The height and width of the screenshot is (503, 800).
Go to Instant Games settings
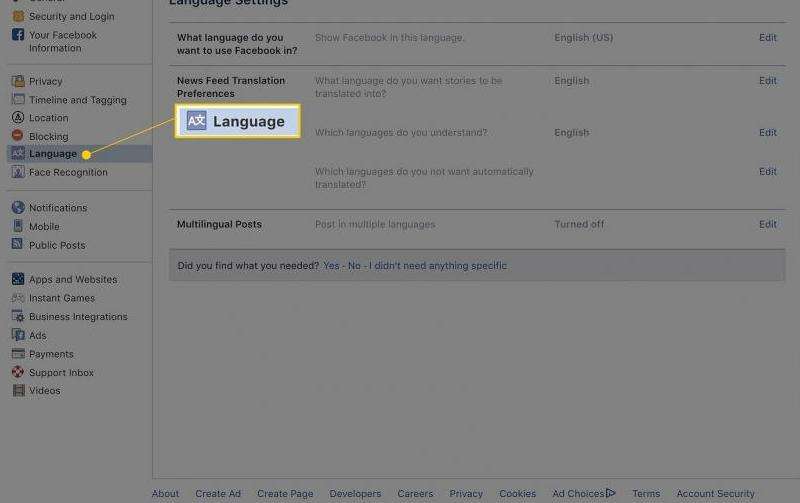[x=62, y=298]
